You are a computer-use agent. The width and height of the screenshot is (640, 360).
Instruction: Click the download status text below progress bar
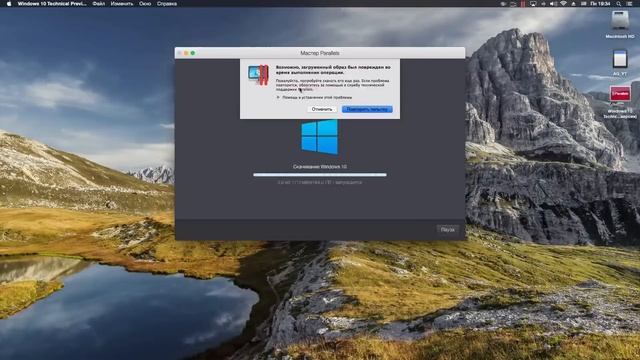pyautogui.click(x=320, y=182)
